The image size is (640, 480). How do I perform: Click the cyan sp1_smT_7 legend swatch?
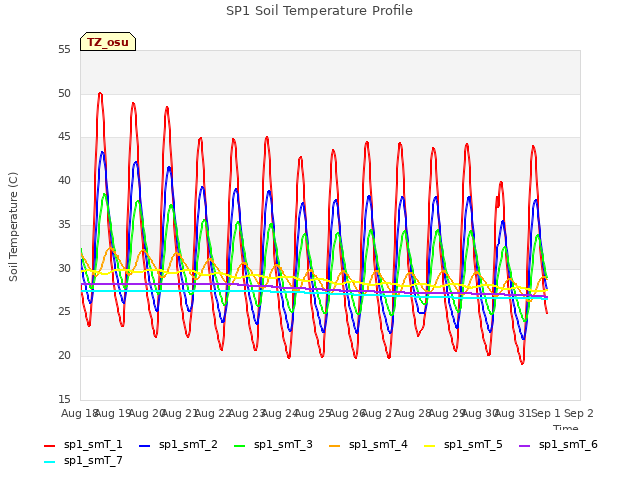[x=49, y=462]
